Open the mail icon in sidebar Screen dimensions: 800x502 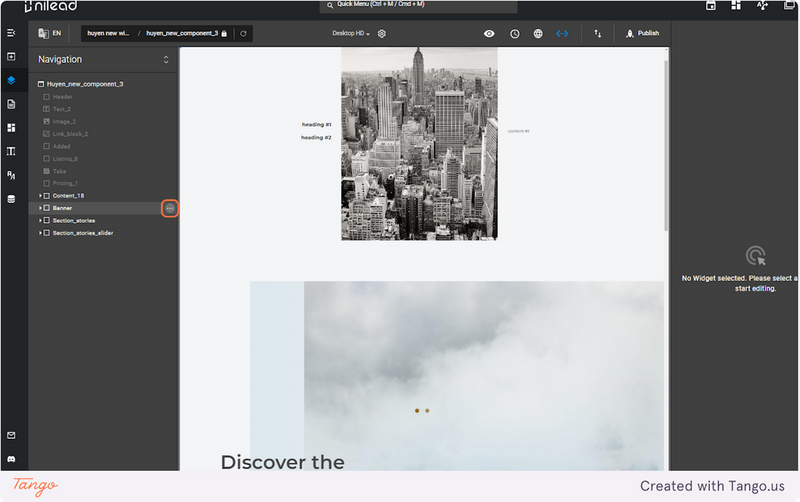[x=11, y=435]
